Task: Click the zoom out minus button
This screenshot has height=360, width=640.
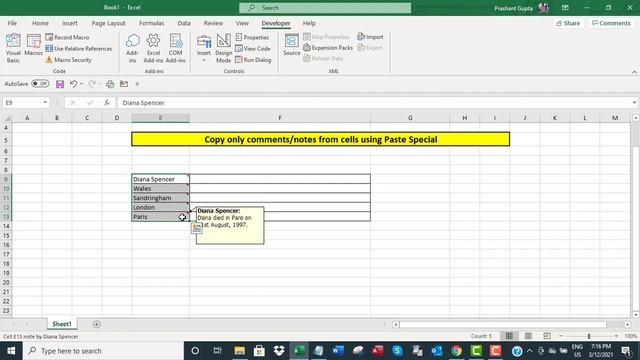Action: [x=561, y=336]
